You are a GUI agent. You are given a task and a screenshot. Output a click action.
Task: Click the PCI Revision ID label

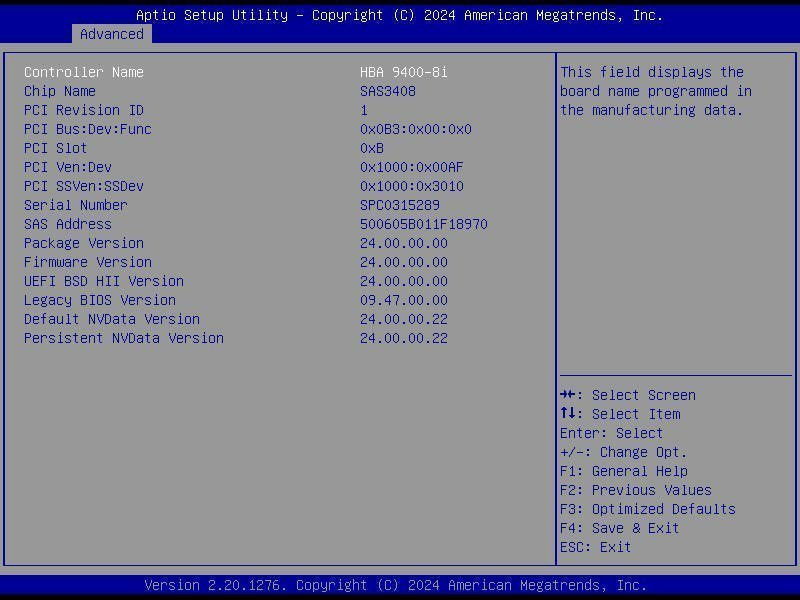click(84, 110)
